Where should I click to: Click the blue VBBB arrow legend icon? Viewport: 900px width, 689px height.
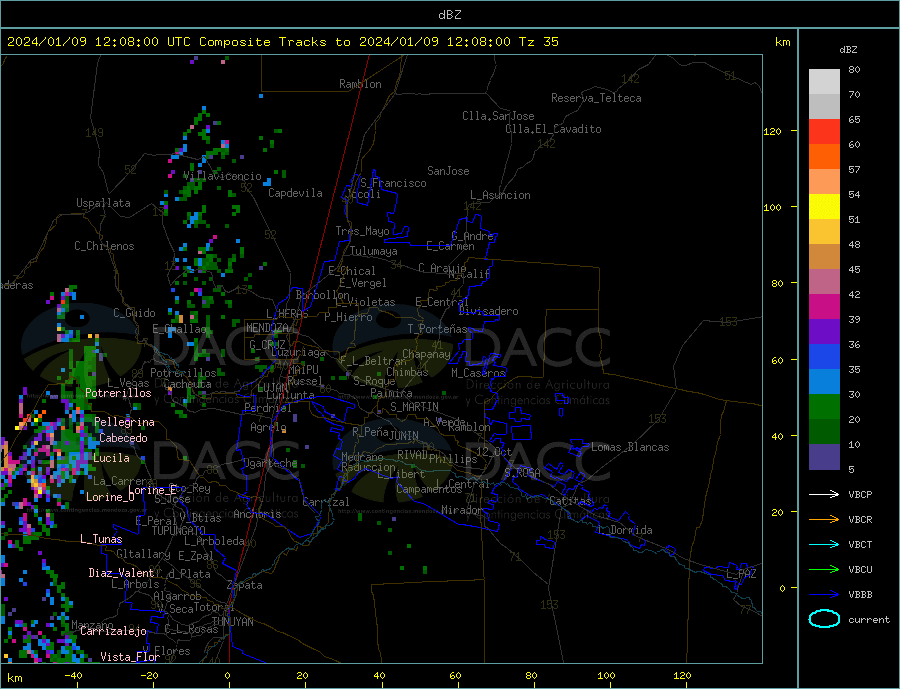click(824, 594)
